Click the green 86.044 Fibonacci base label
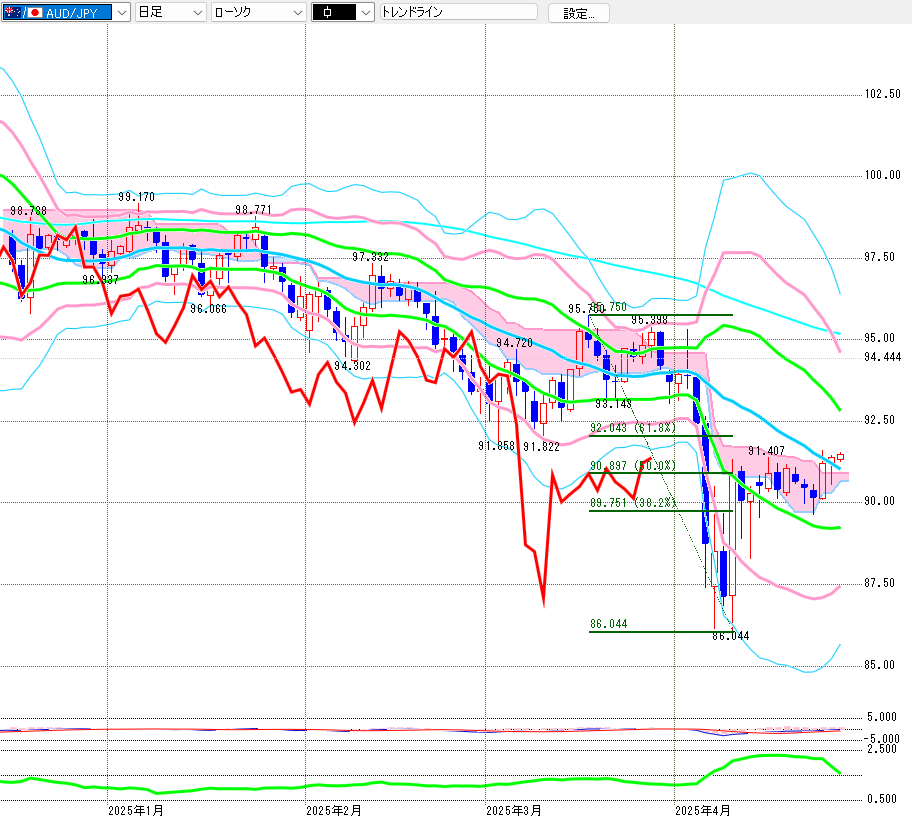 [608, 624]
